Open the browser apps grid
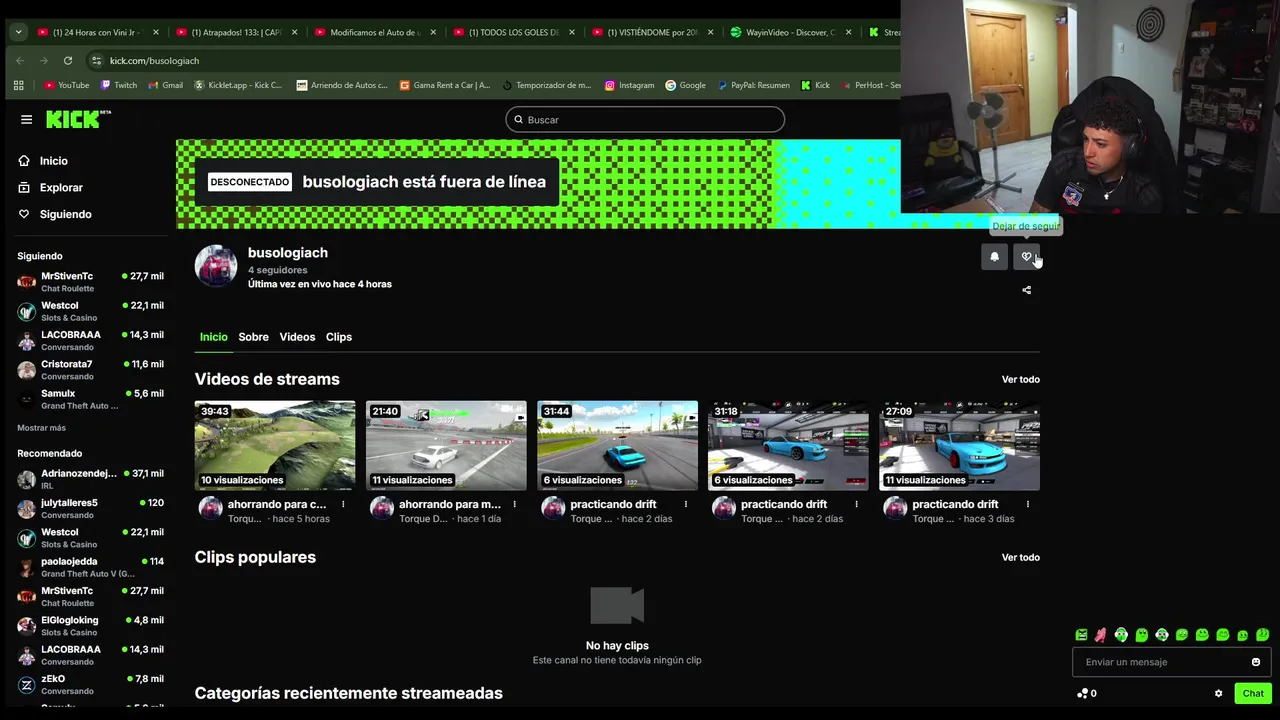 [18, 85]
